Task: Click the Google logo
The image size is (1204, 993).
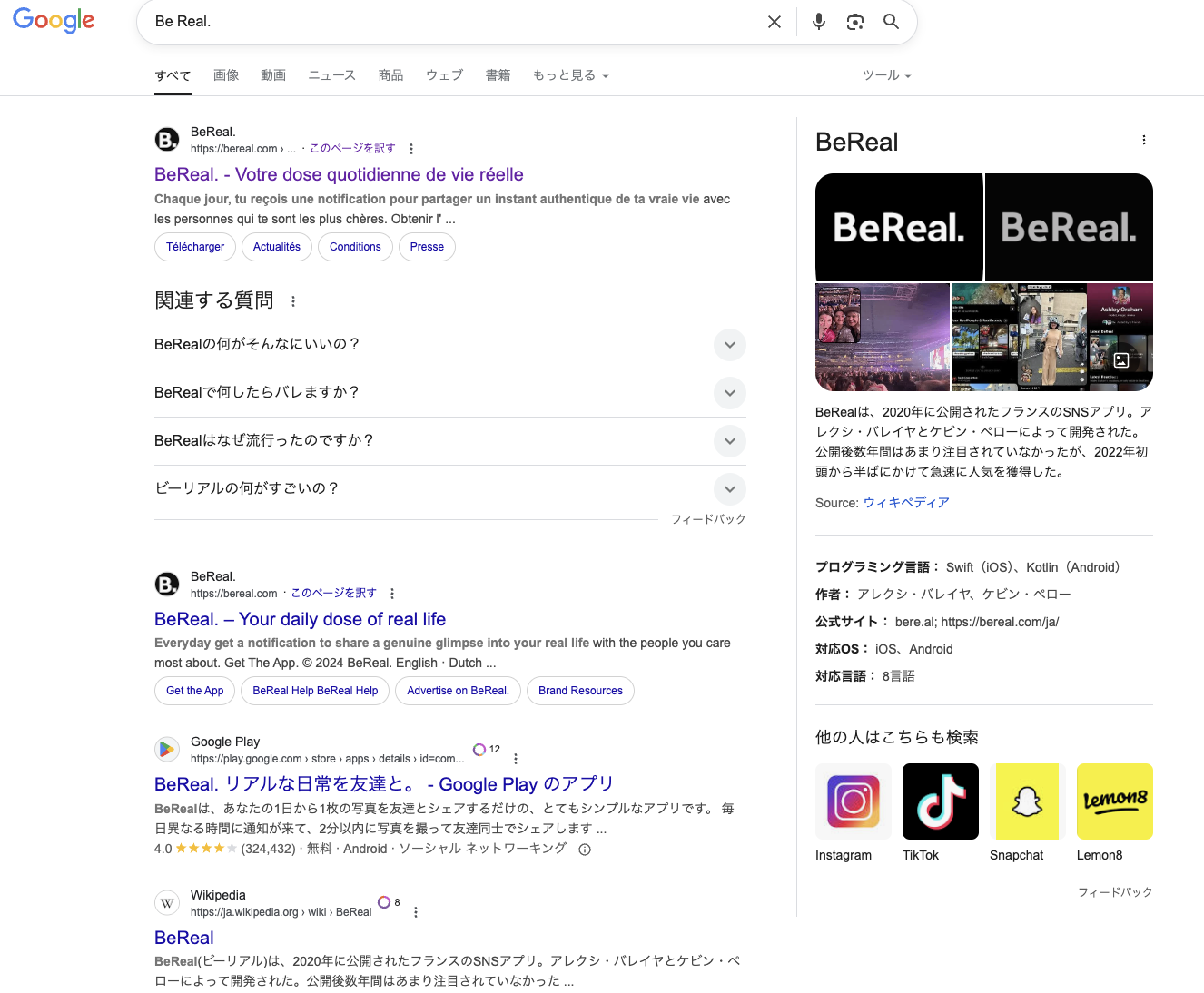Action: tap(54, 20)
